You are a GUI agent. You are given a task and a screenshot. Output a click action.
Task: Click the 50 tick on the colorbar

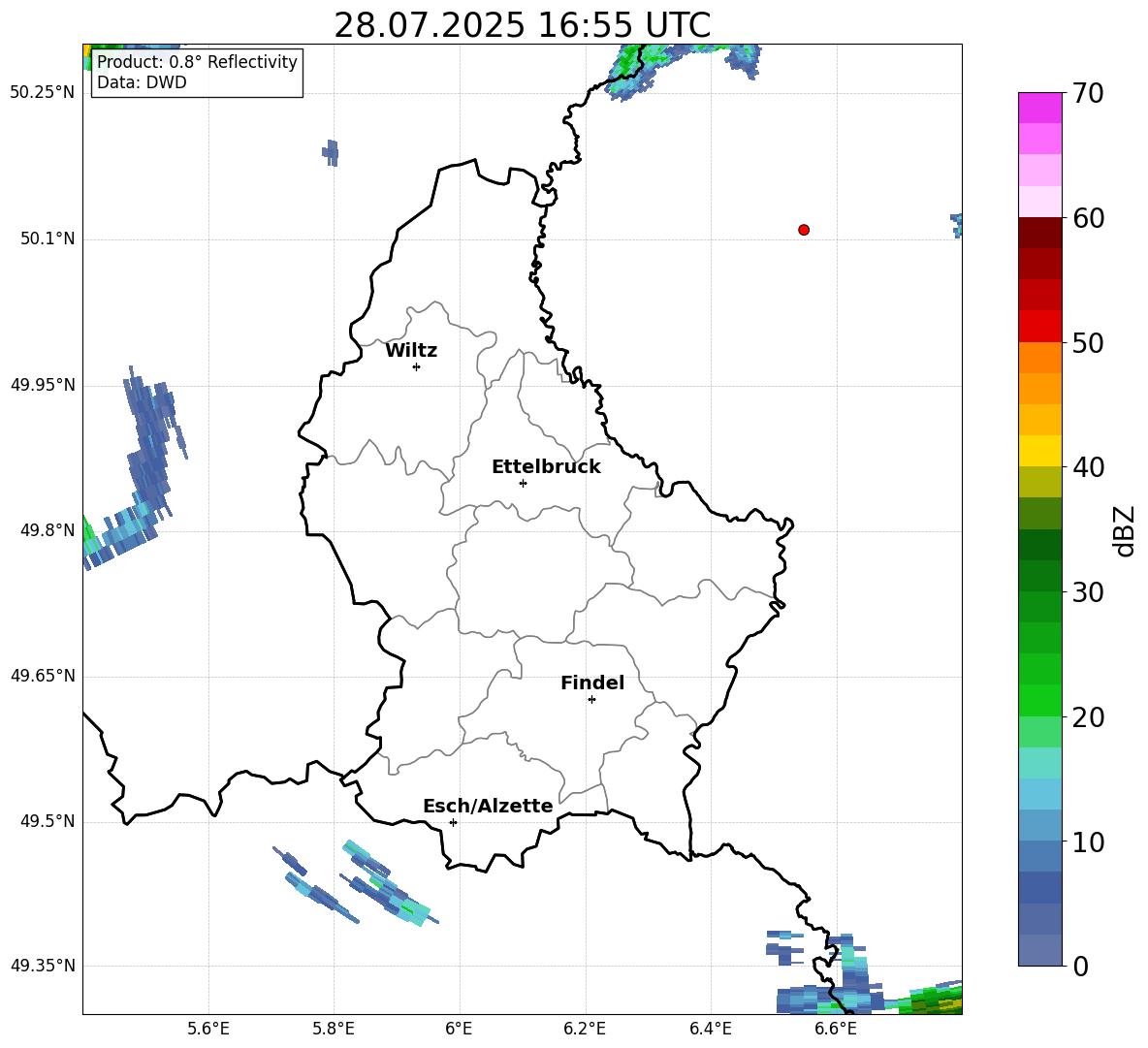[x=1088, y=343]
